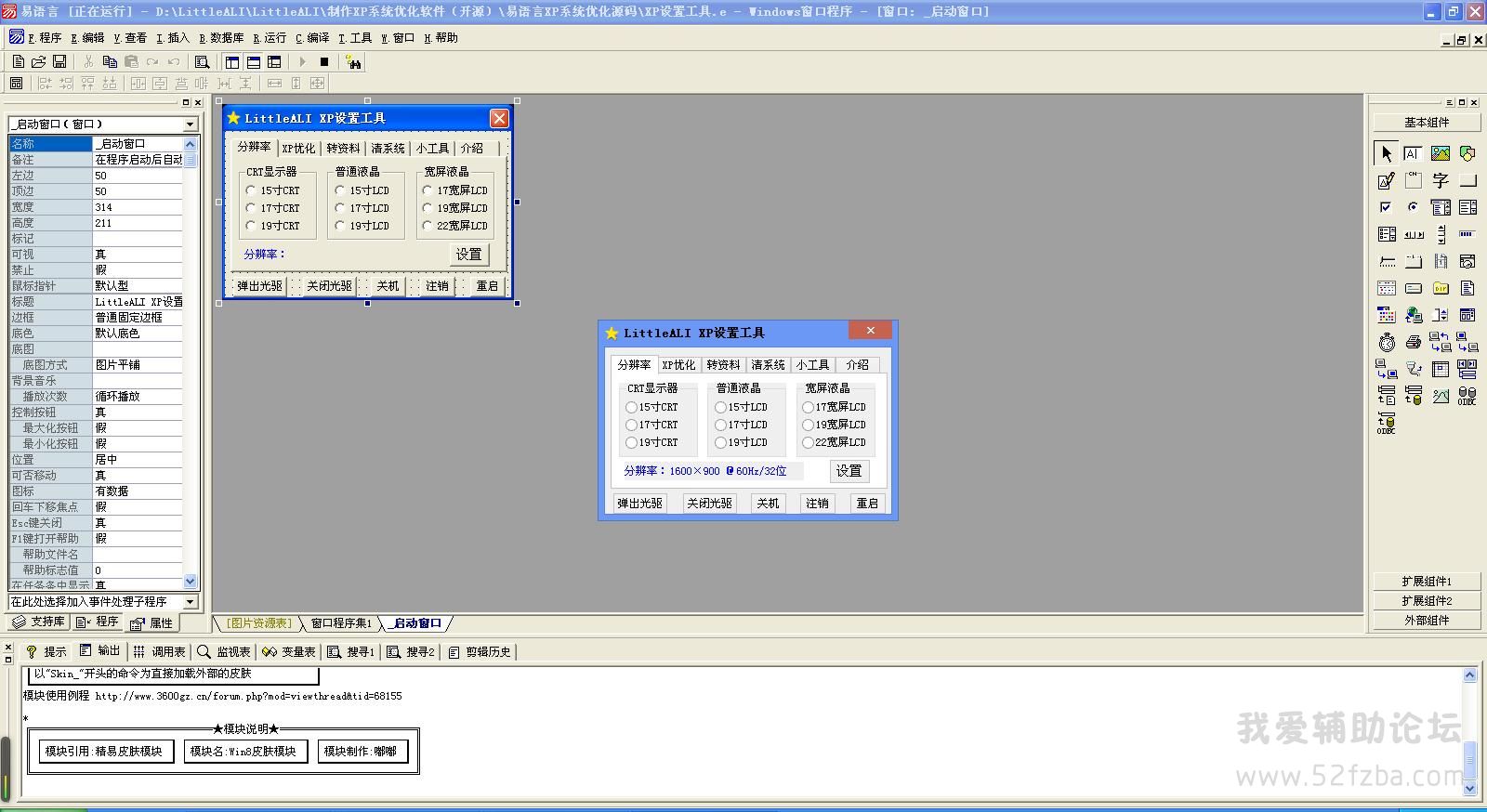
Task: Switch to 输出 tab in bottom panel
Action: 100,651
